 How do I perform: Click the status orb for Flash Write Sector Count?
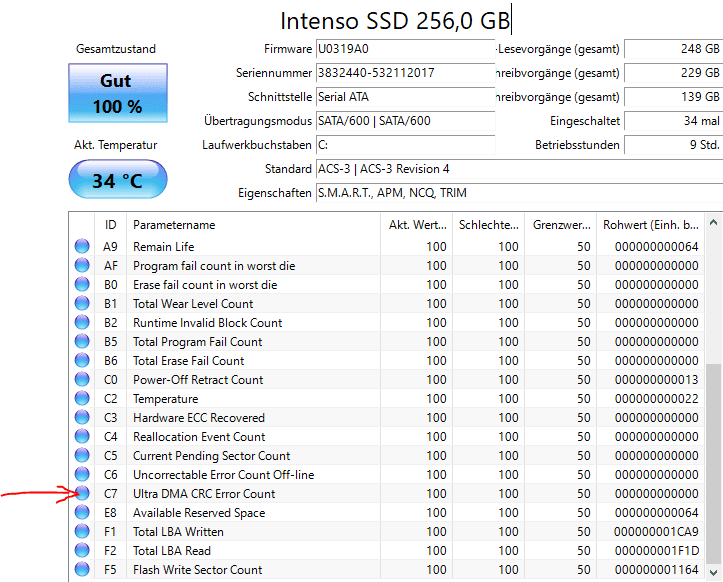pos(82,570)
